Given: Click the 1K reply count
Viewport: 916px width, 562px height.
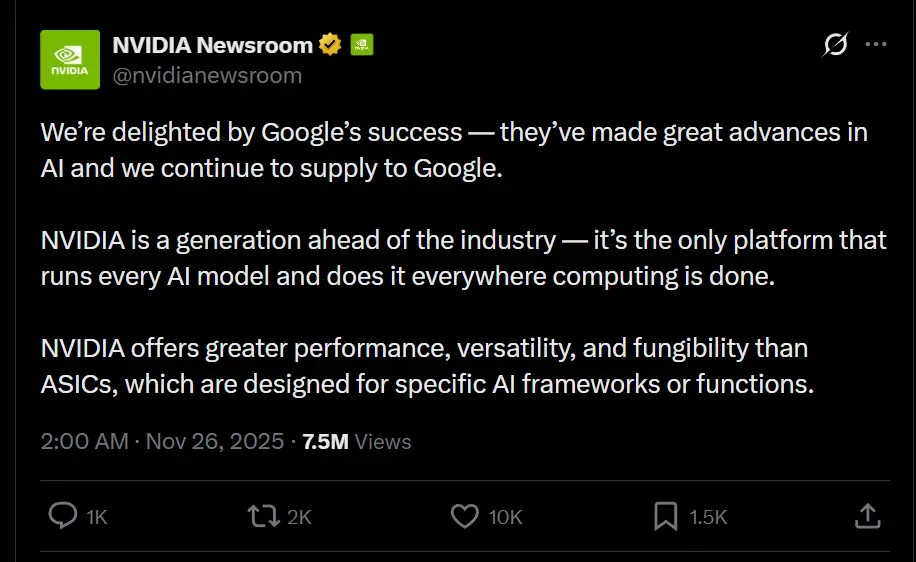Looking at the screenshot, I should [x=97, y=517].
